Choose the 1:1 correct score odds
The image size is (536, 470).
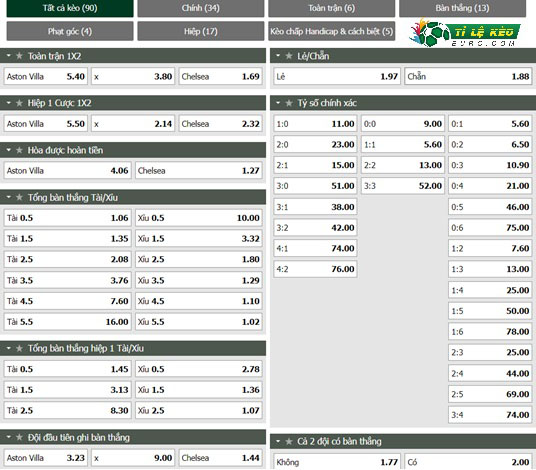point(403,145)
